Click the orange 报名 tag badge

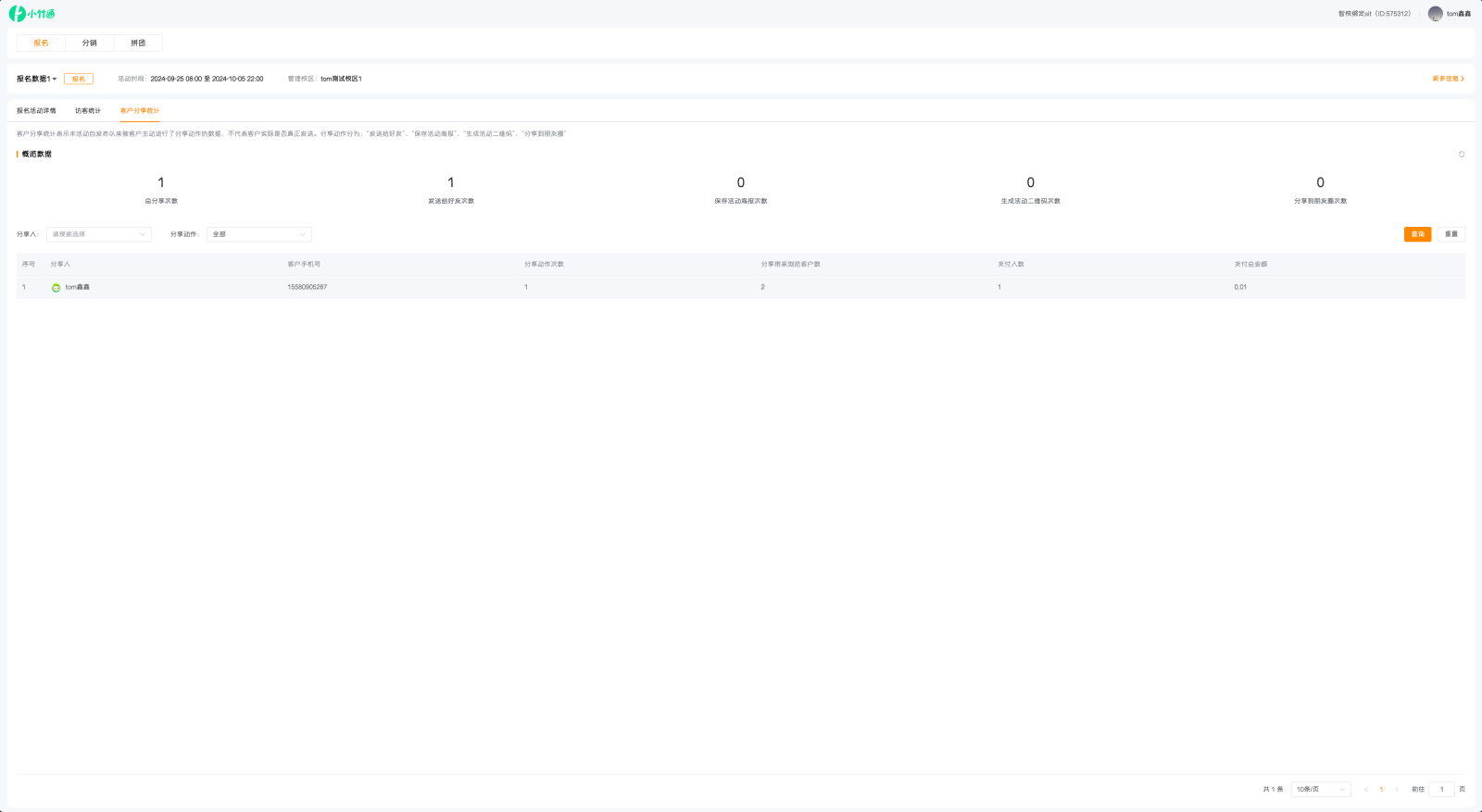pos(79,79)
